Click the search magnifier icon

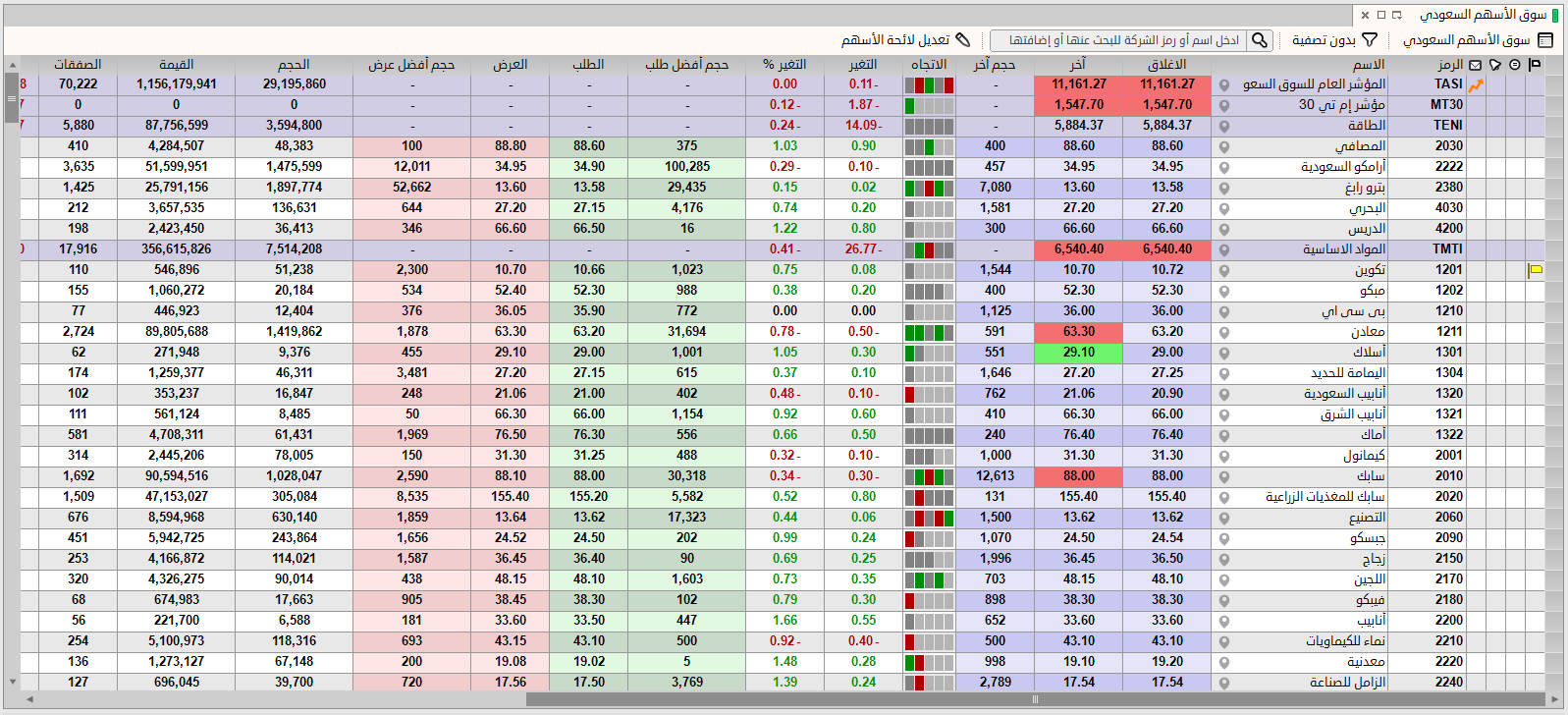pos(1260,40)
